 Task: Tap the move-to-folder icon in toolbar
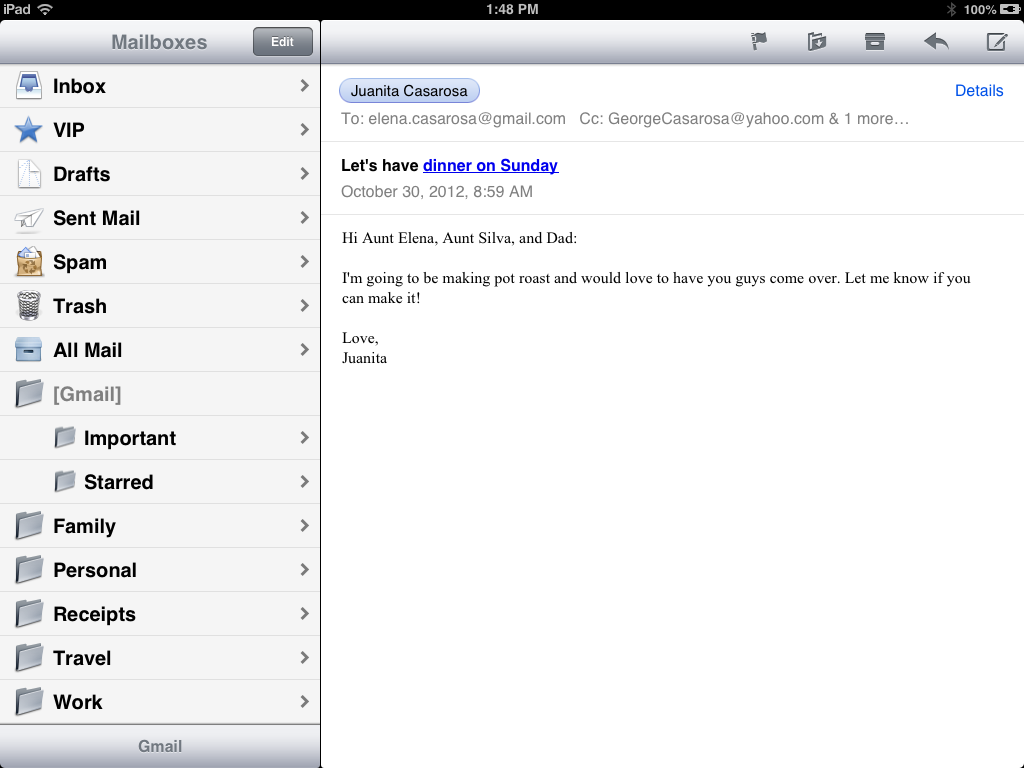pyautogui.click(x=817, y=41)
